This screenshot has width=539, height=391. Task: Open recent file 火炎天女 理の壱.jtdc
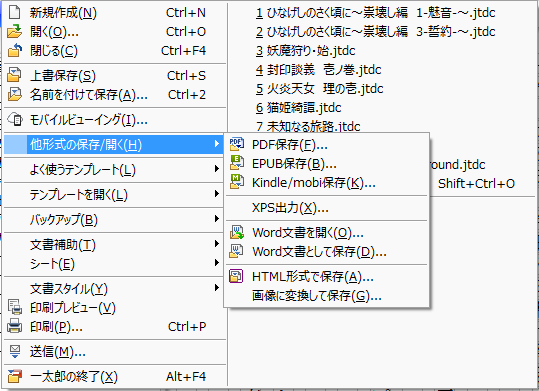[319, 88]
